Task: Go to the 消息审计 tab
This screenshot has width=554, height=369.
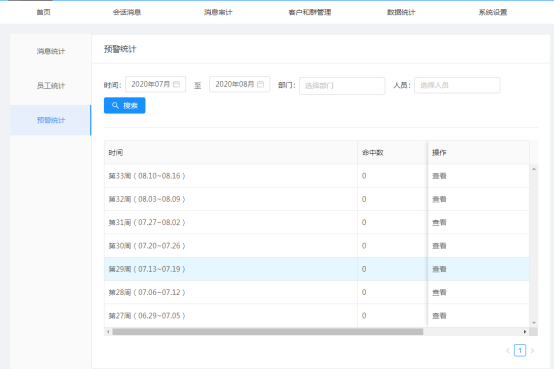Action: coord(218,12)
